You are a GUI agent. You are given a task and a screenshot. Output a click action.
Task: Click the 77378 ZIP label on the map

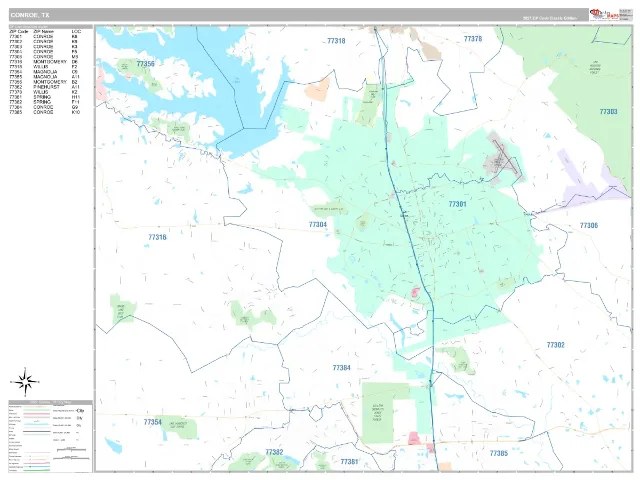(x=473, y=39)
